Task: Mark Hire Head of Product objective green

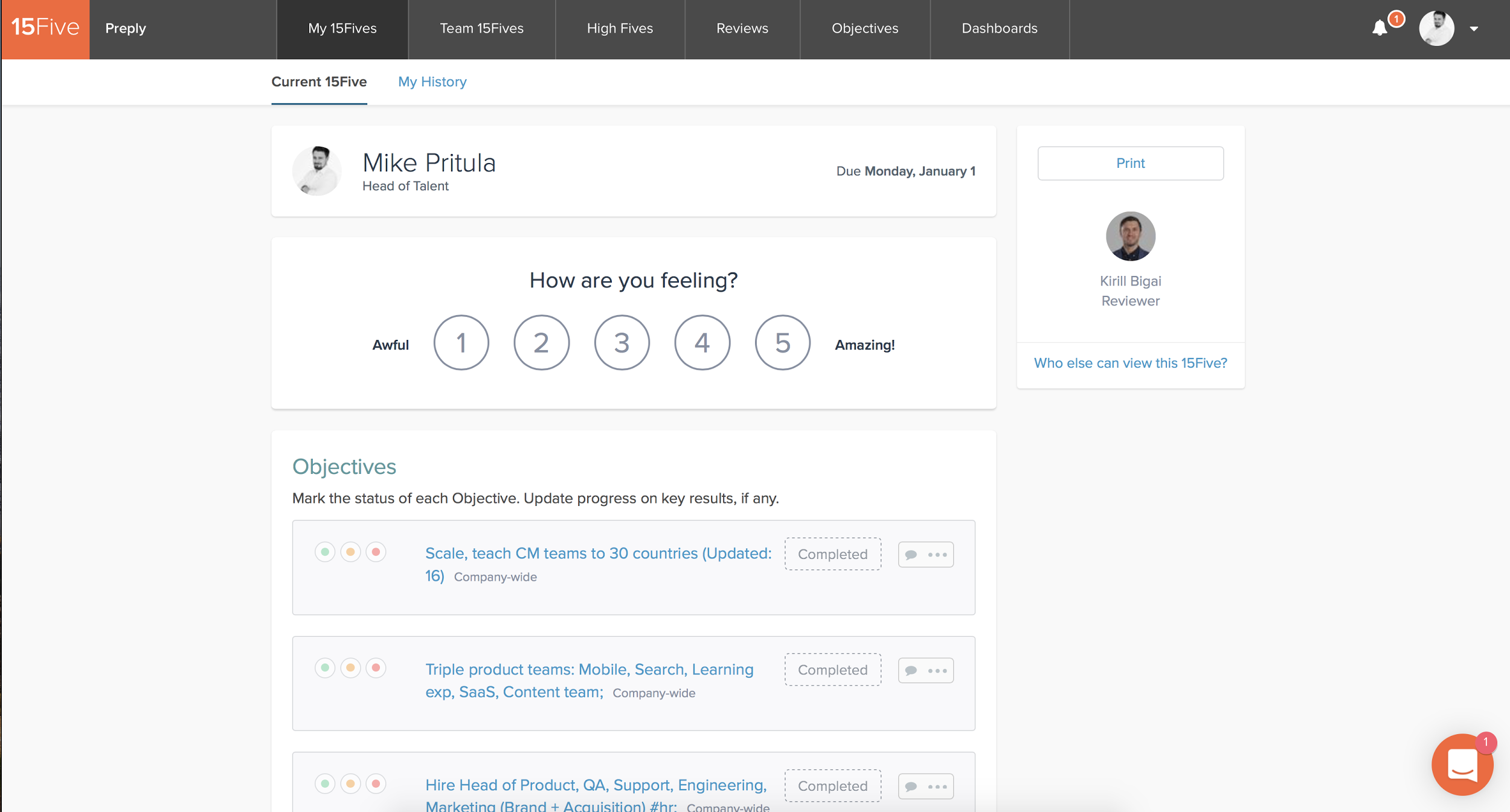Action: tap(325, 784)
